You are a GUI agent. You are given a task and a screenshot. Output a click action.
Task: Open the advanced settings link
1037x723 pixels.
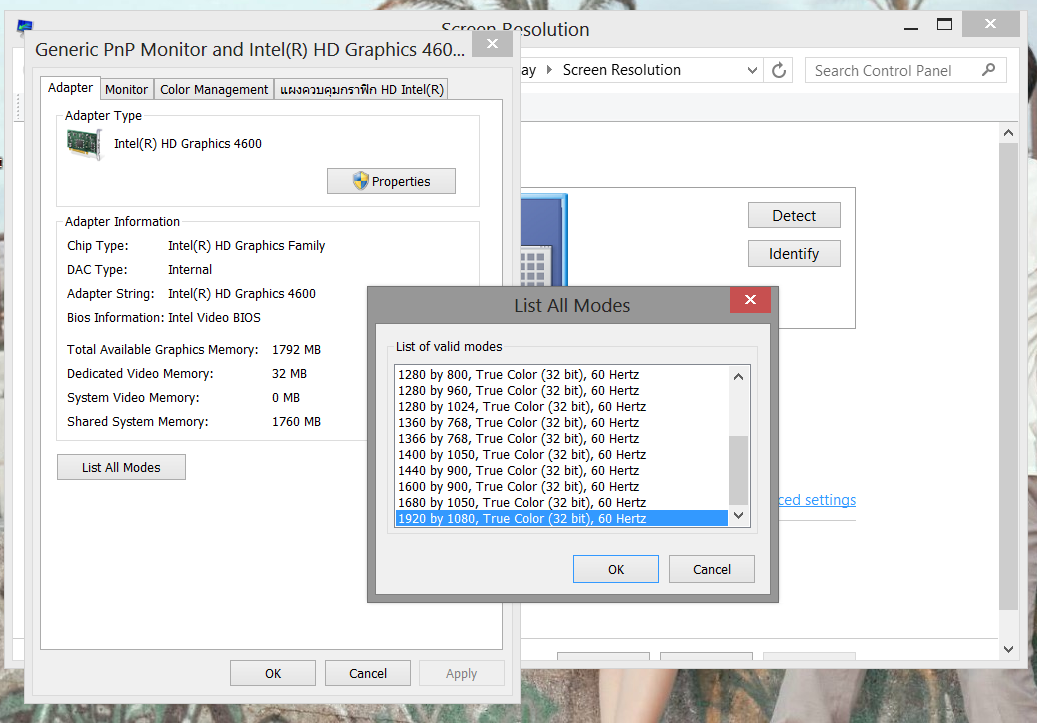(817, 500)
